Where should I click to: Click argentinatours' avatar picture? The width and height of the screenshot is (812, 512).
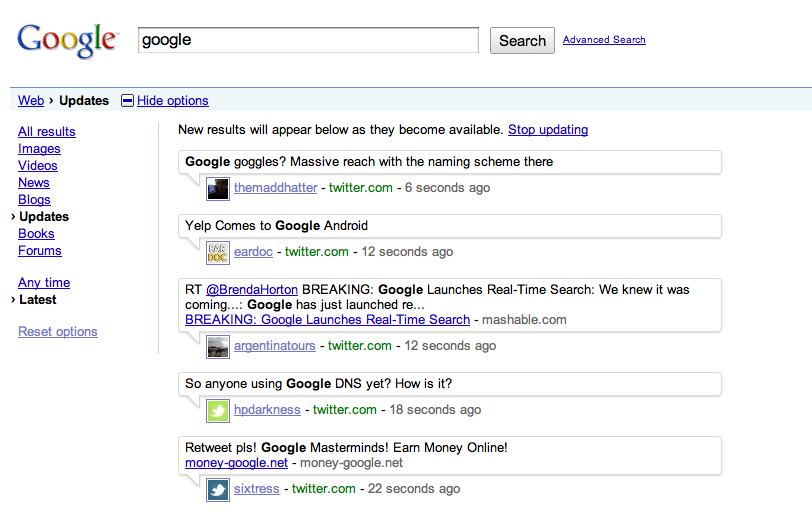coord(218,346)
